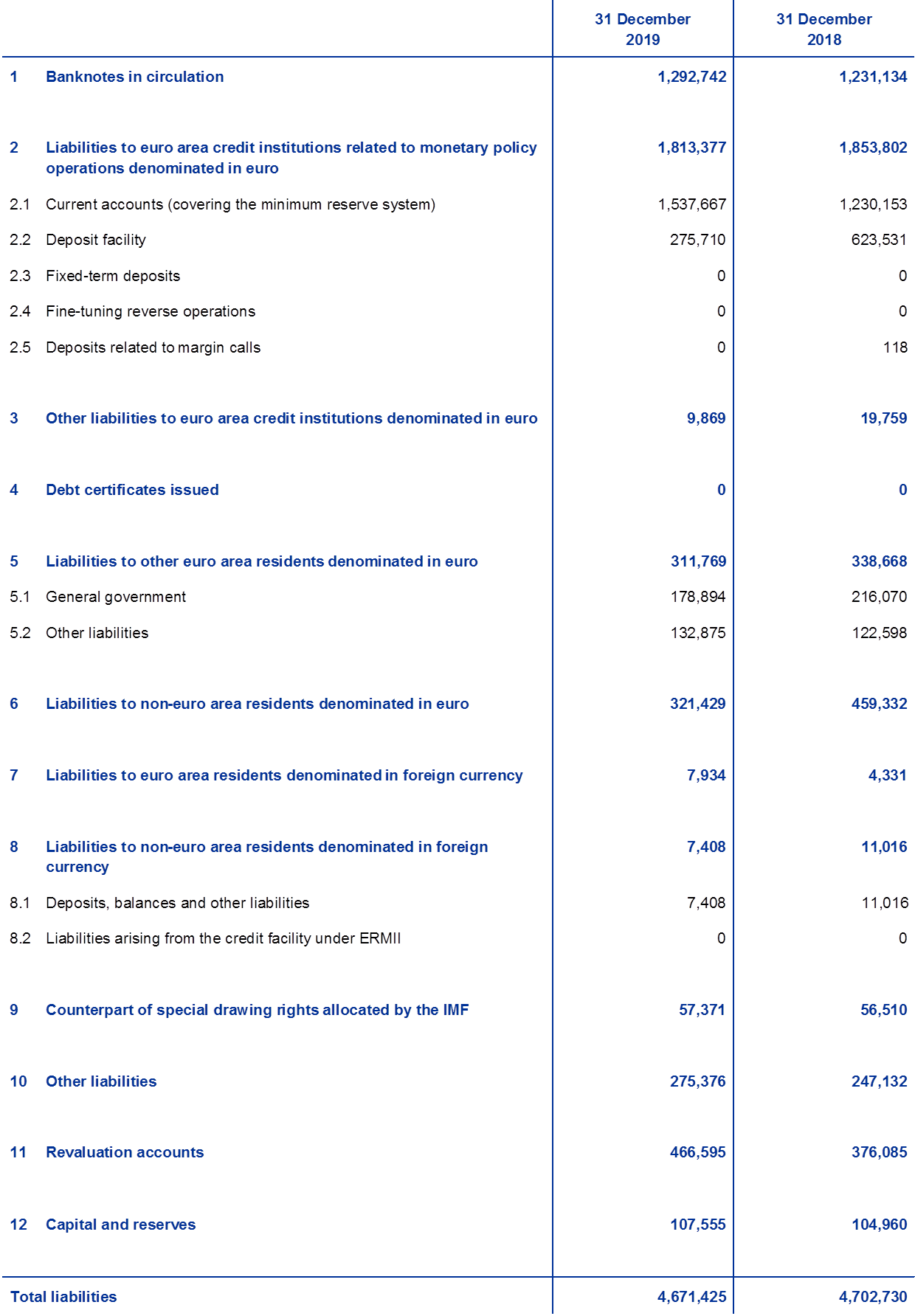This screenshot has height=1316, width=915.
Task: Click Deposits related to margin calls label
Action: click(x=153, y=347)
